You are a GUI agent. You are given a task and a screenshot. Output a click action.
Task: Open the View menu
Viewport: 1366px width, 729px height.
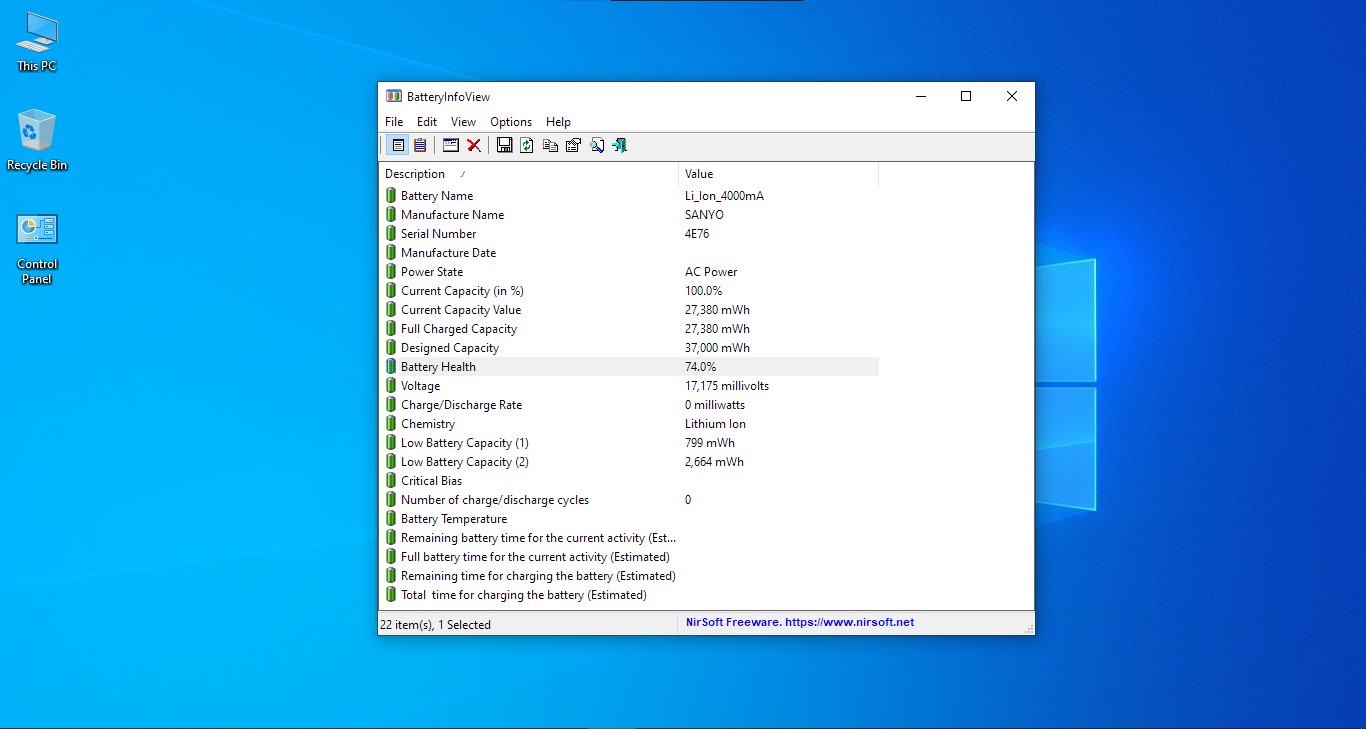[x=463, y=122]
